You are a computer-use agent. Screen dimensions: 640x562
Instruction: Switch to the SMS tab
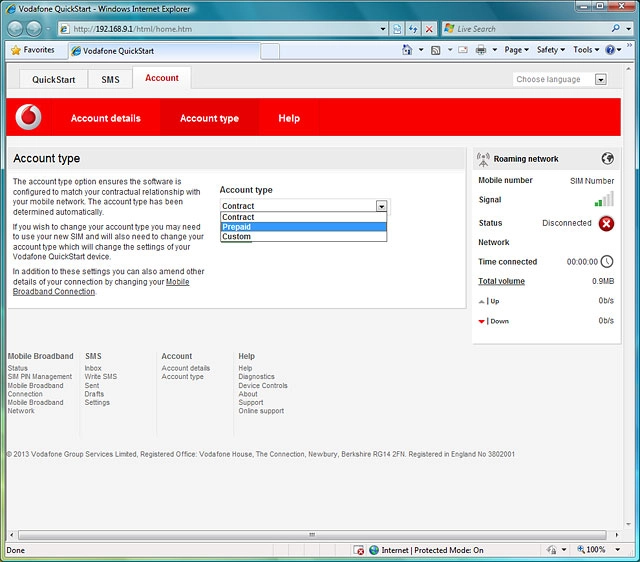pyautogui.click(x=110, y=79)
